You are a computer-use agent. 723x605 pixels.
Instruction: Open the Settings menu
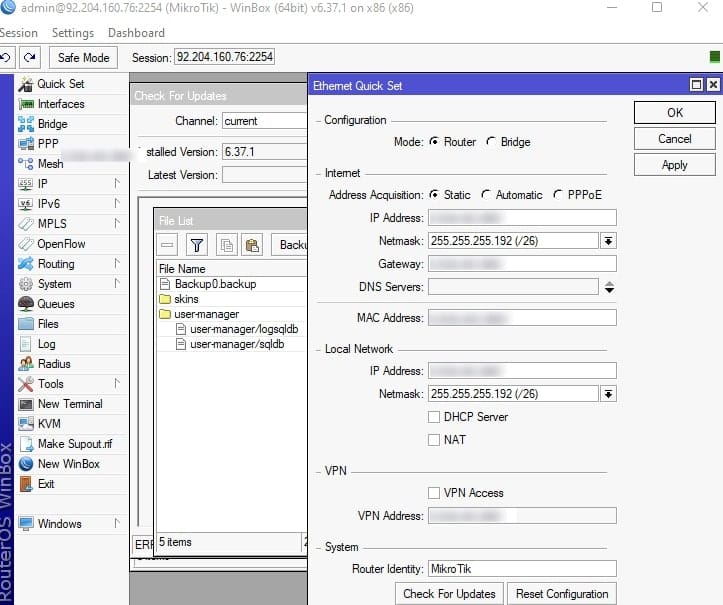click(73, 33)
